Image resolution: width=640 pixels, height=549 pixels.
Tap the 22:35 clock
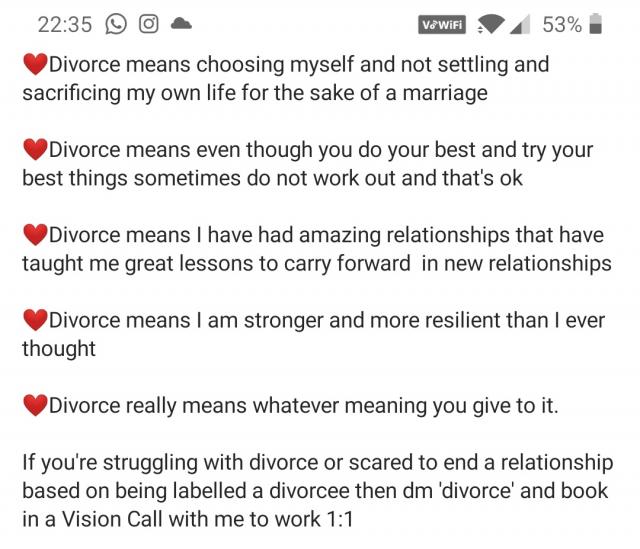65,24
